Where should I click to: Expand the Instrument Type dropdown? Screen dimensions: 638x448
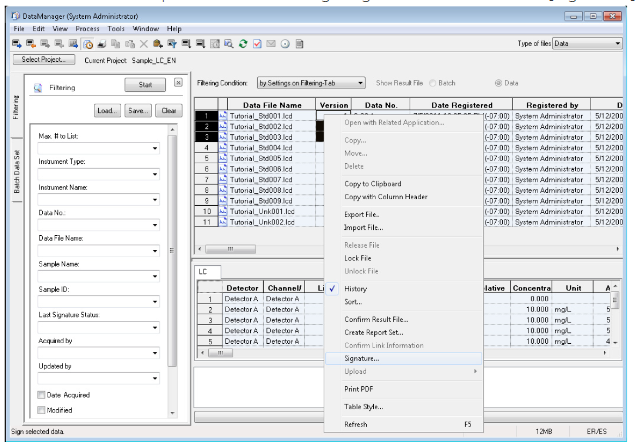155,174
